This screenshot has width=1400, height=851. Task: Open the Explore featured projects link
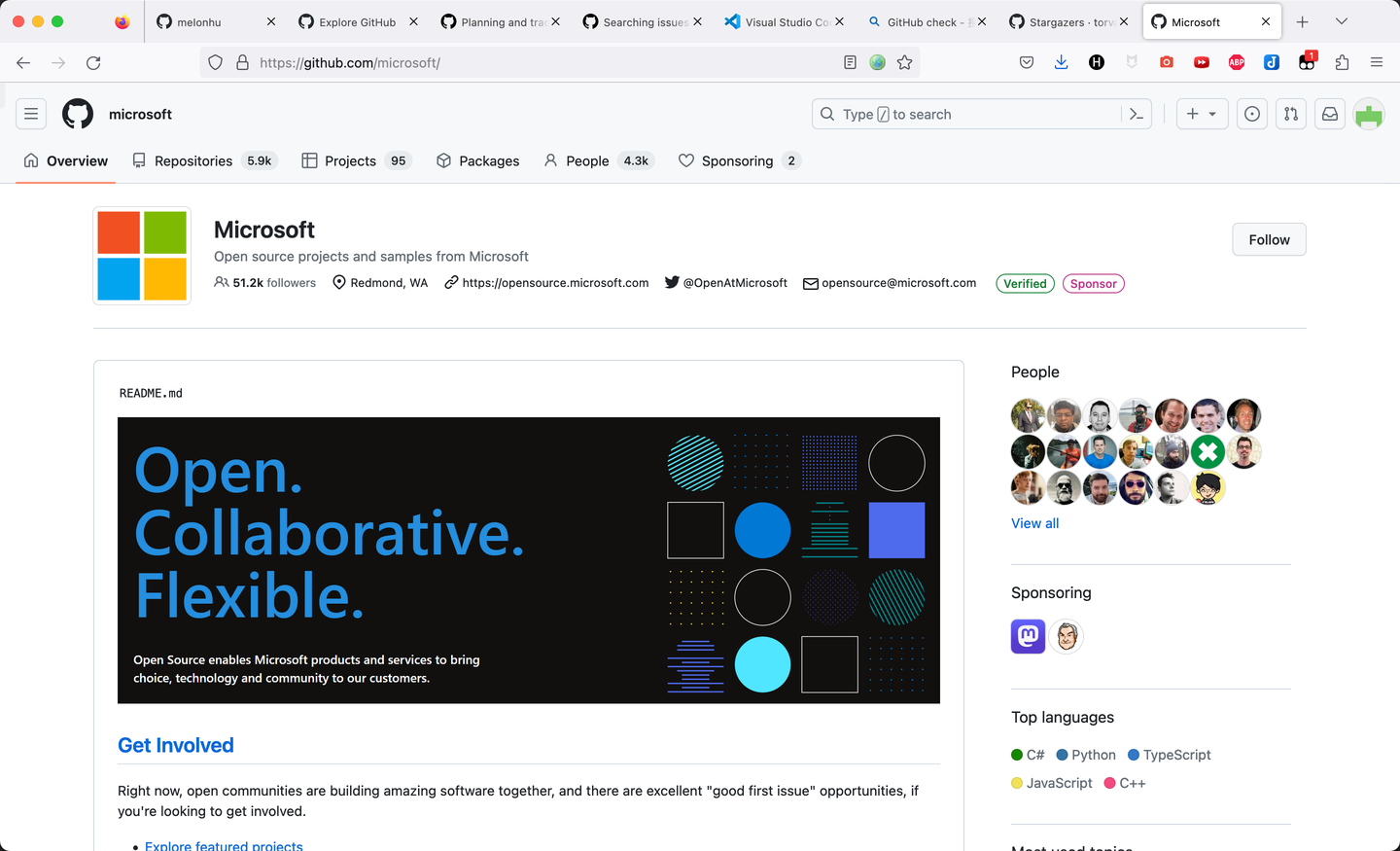224,845
